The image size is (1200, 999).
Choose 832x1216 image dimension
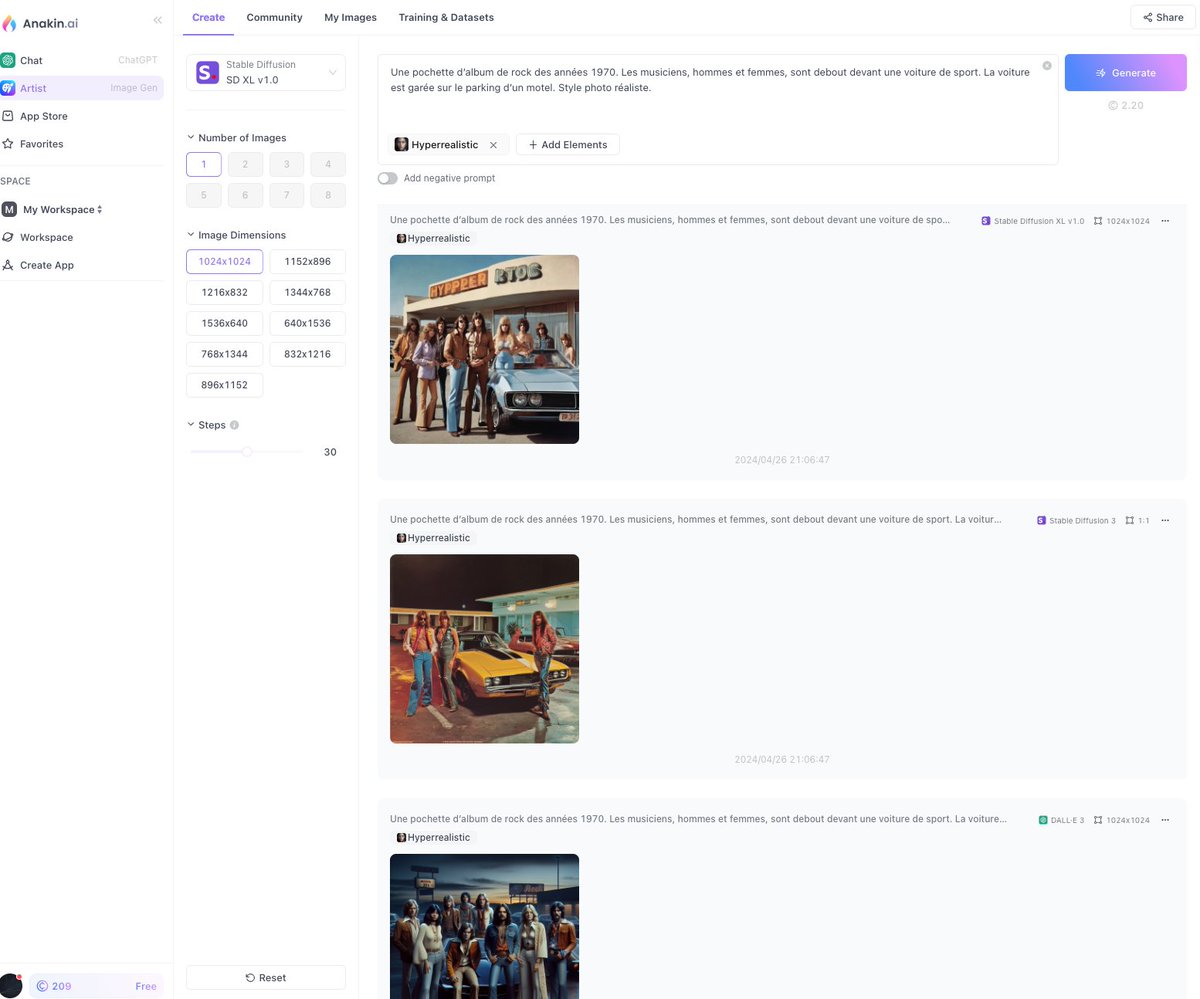point(307,354)
